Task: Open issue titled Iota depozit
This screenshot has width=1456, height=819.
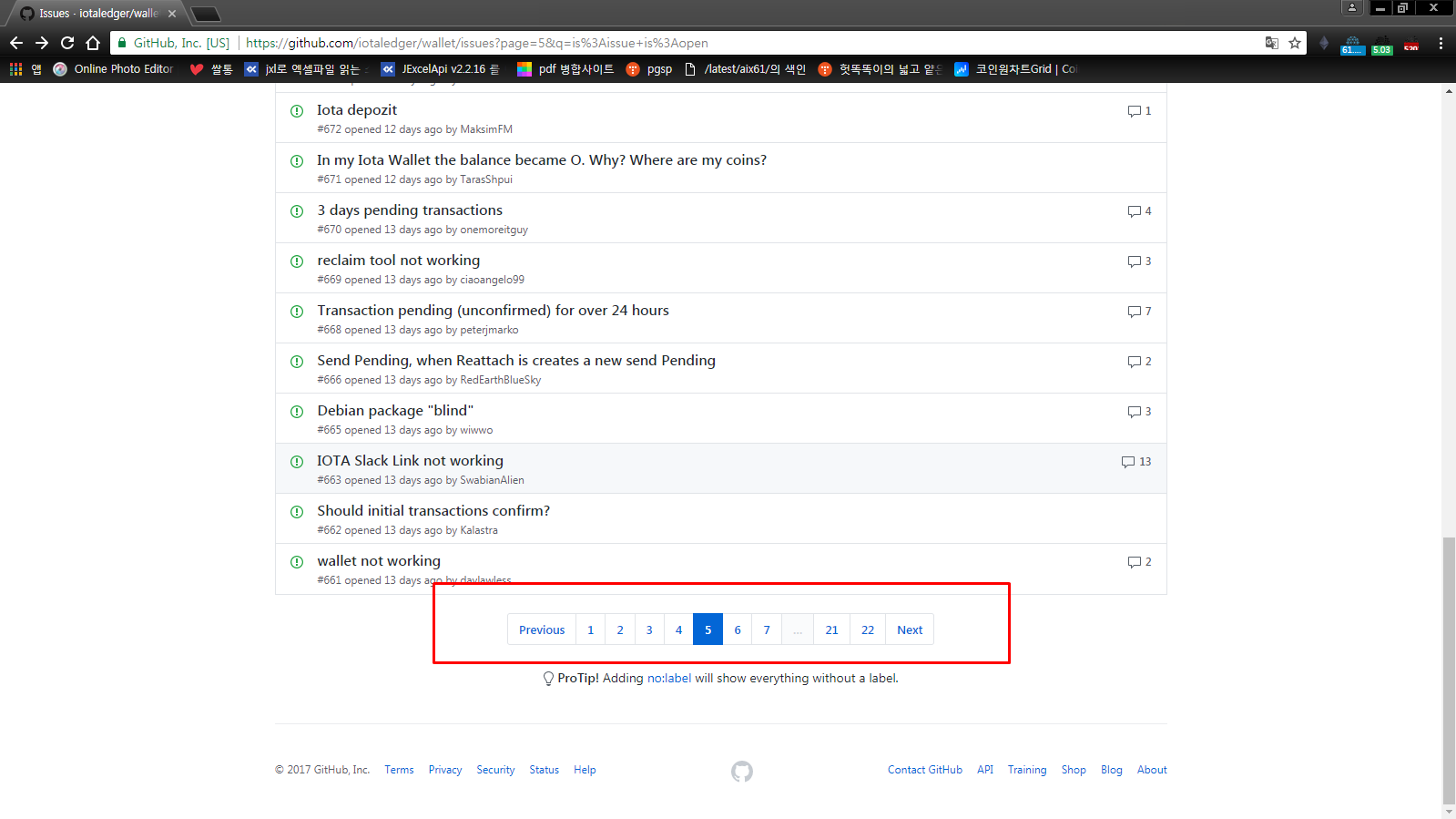Action: pos(357,109)
